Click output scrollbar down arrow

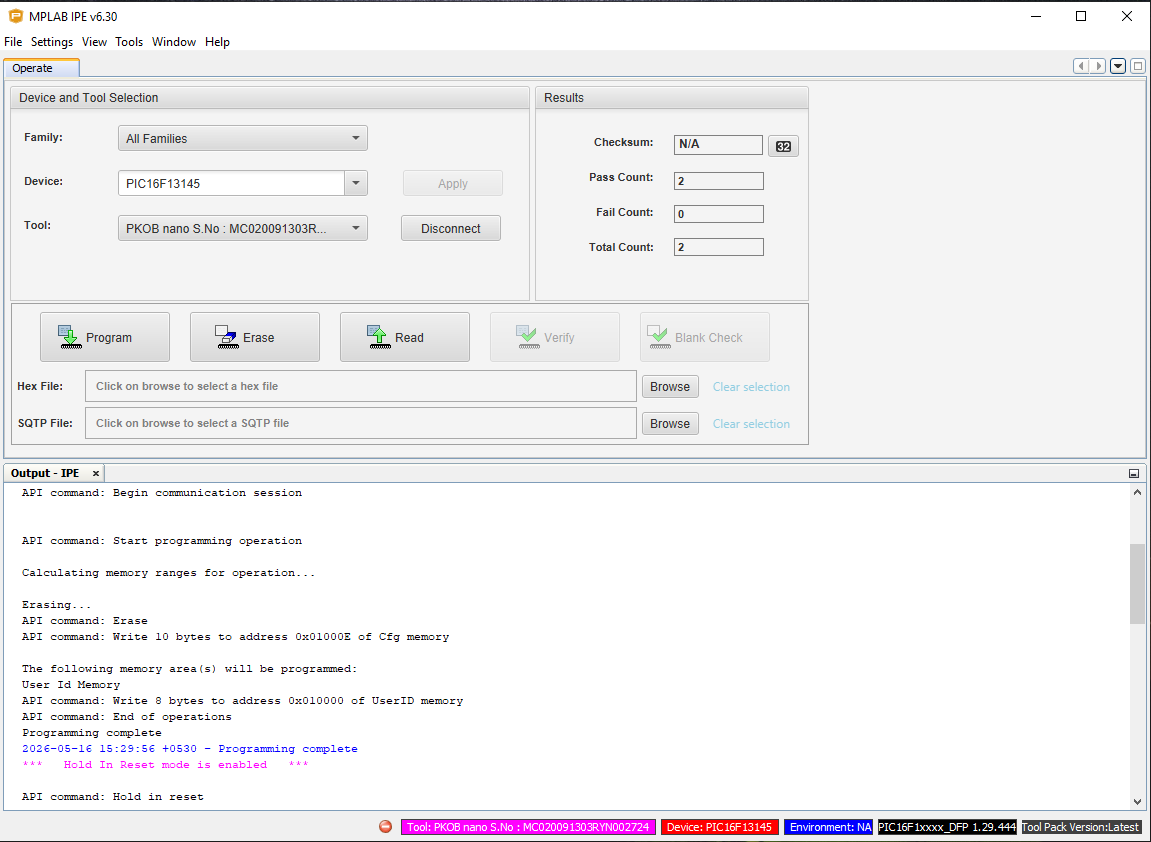(1137, 802)
